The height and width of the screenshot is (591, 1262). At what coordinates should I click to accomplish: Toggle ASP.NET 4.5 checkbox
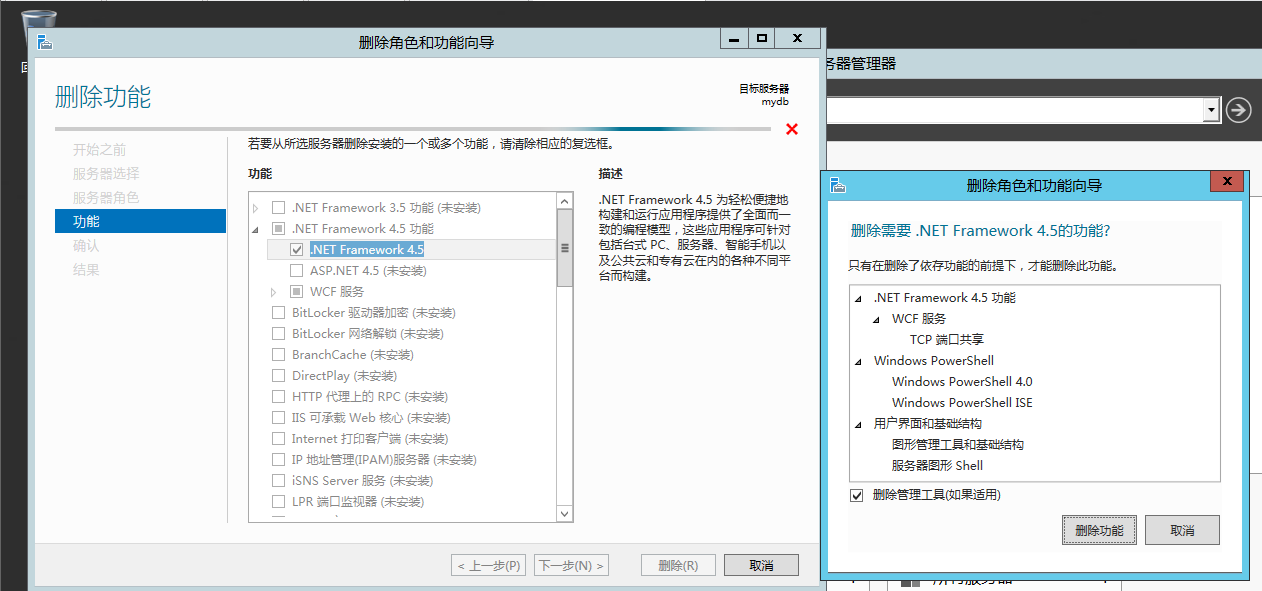point(297,271)
